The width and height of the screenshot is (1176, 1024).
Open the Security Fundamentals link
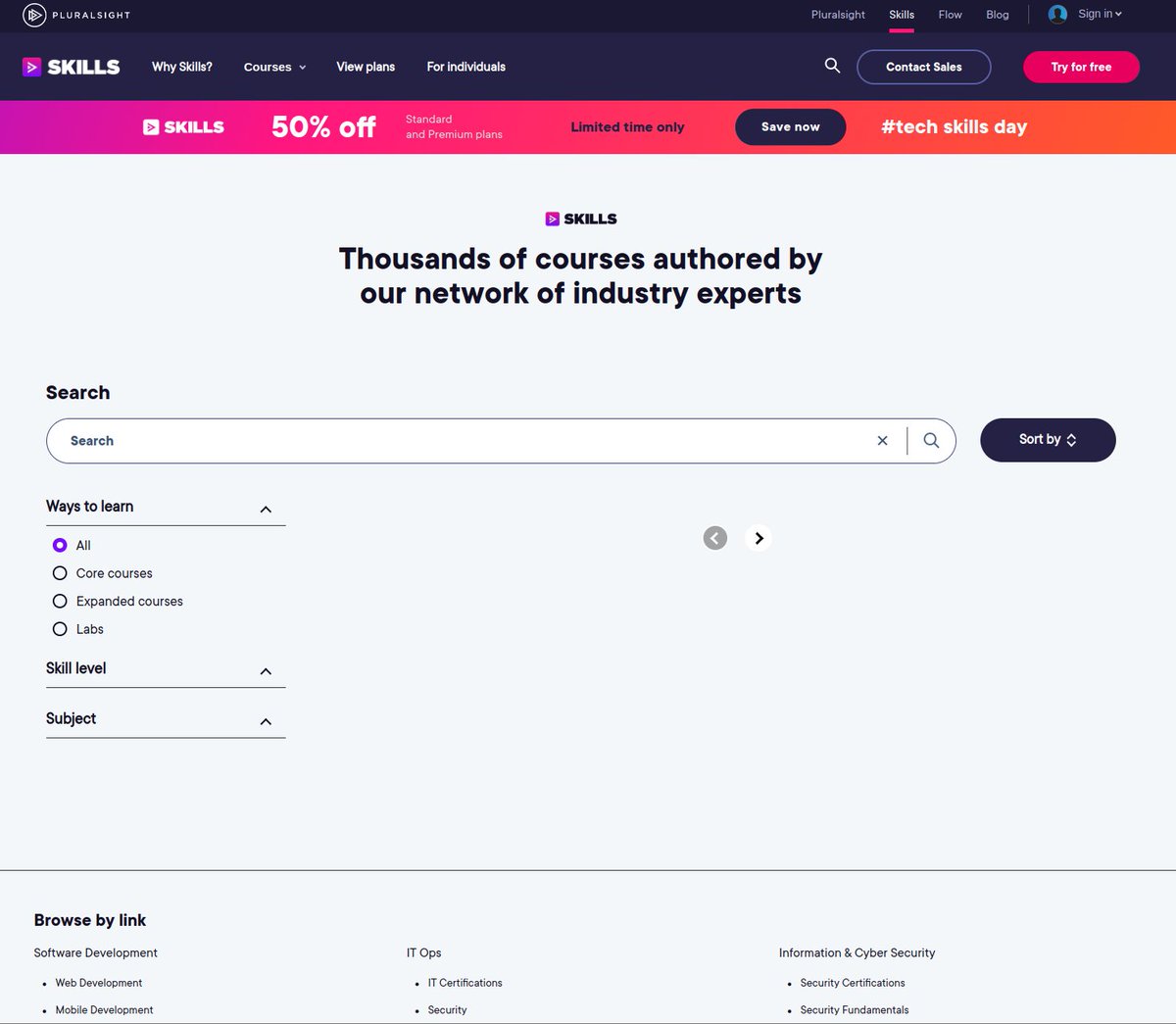pos(855,1010)
